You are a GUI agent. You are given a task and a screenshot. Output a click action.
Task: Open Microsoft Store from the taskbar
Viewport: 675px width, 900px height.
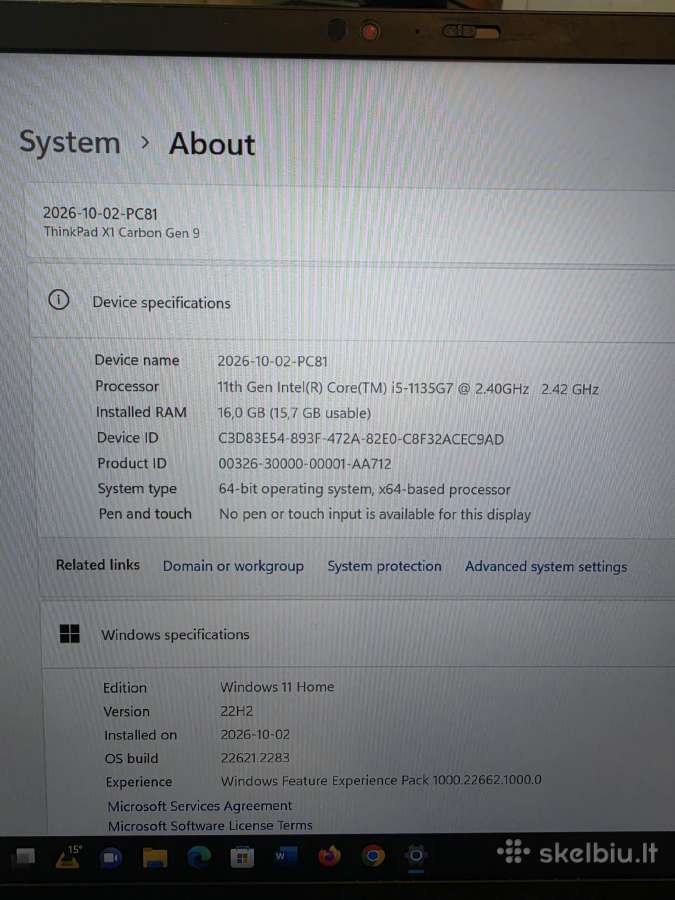point(242,858)
